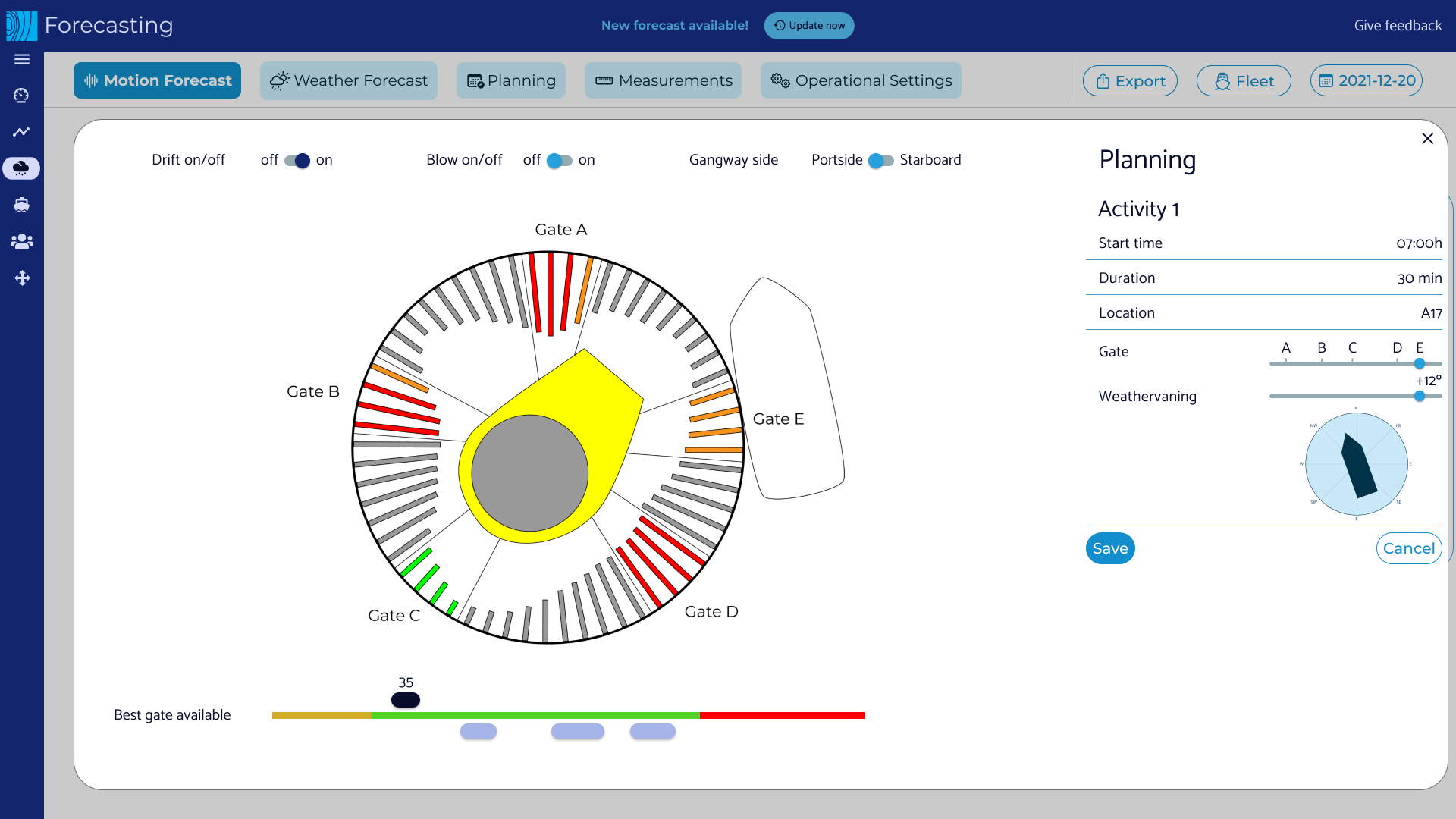Image resolution: width=1456 pixels, height=819 pixels.
Task: Switch gangway side Portside/Starboard toggle
Action: (x=880, y=161)
